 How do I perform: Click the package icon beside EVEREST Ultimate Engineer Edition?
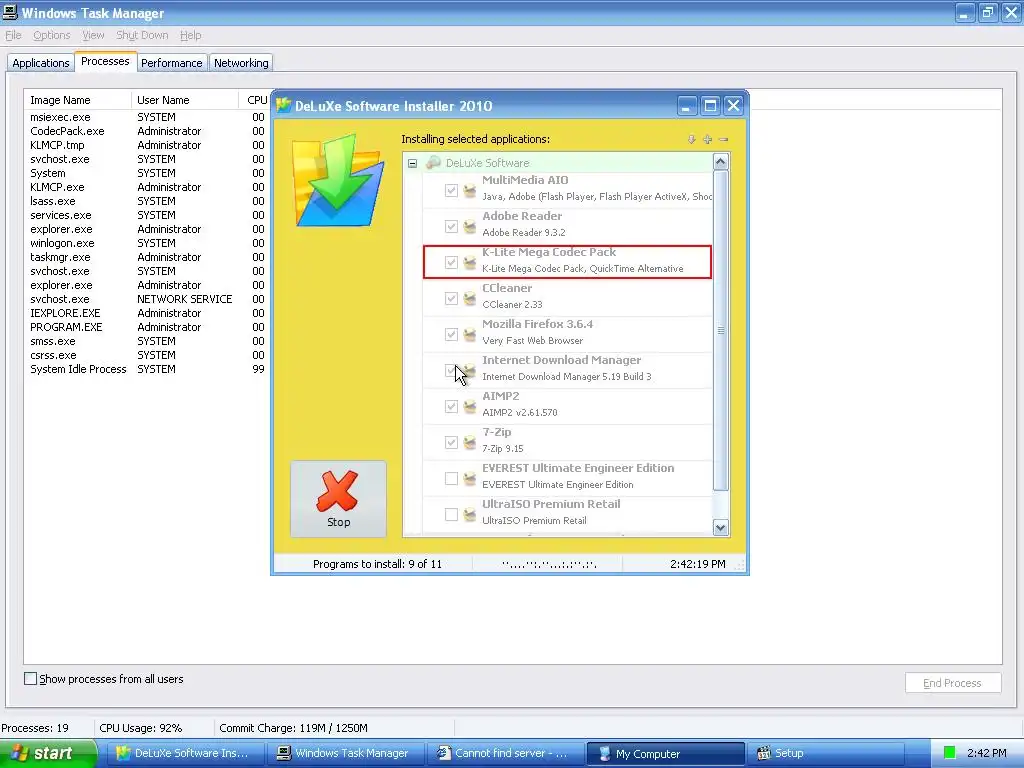point(470,479)
